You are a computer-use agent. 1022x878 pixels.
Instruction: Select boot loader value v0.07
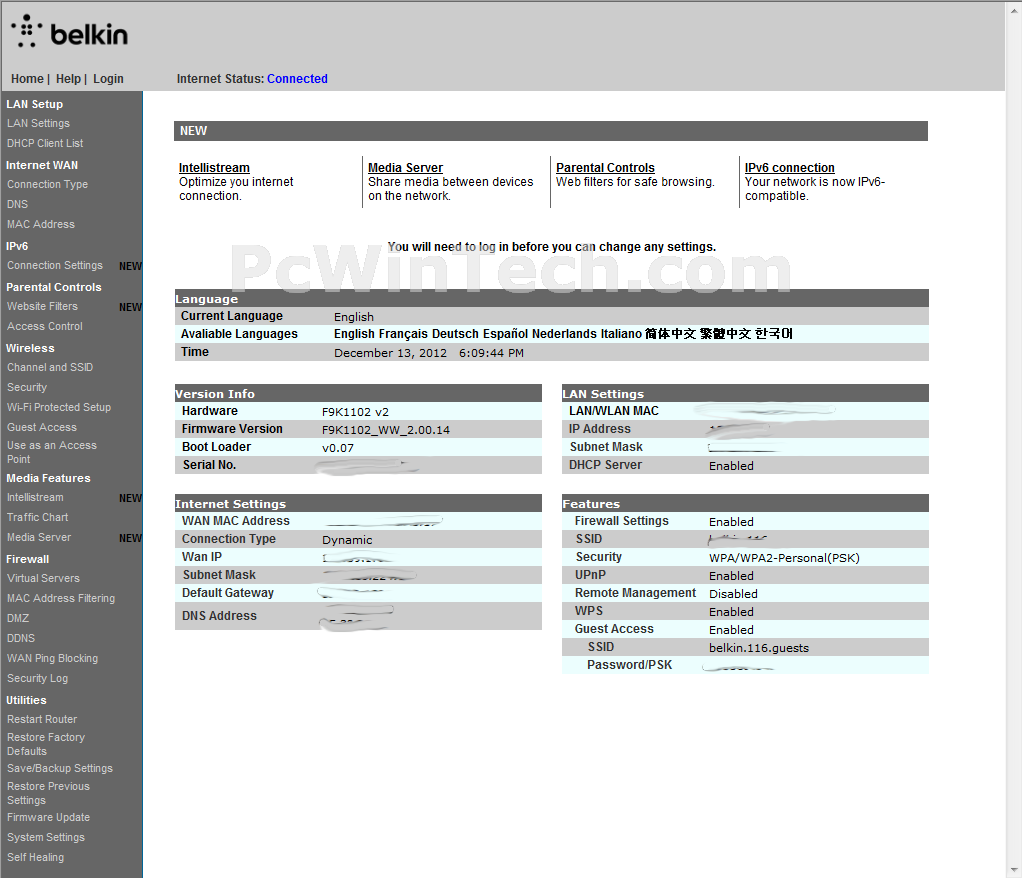pos(338,448)
